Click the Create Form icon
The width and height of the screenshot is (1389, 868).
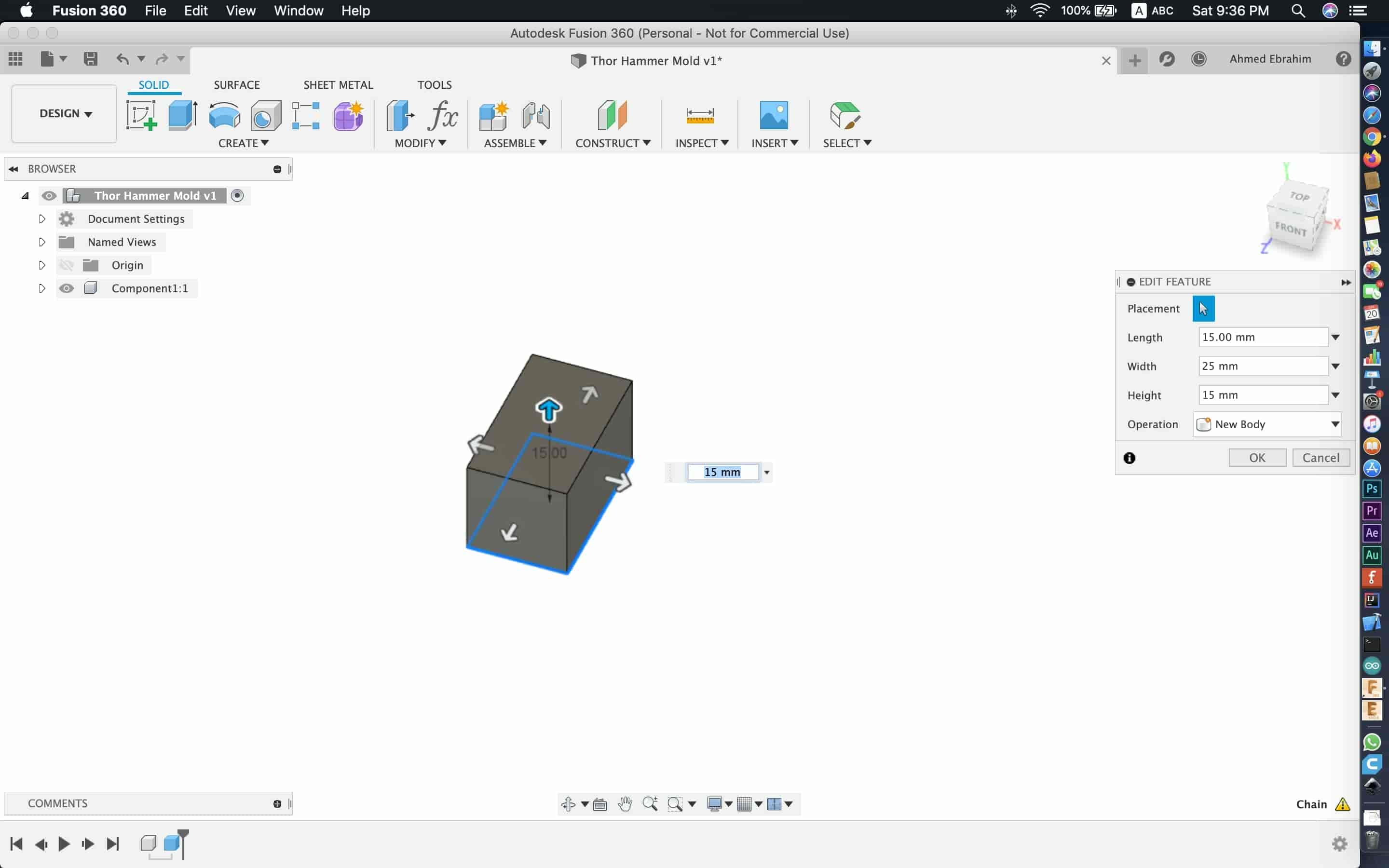[x=348, y=115]
